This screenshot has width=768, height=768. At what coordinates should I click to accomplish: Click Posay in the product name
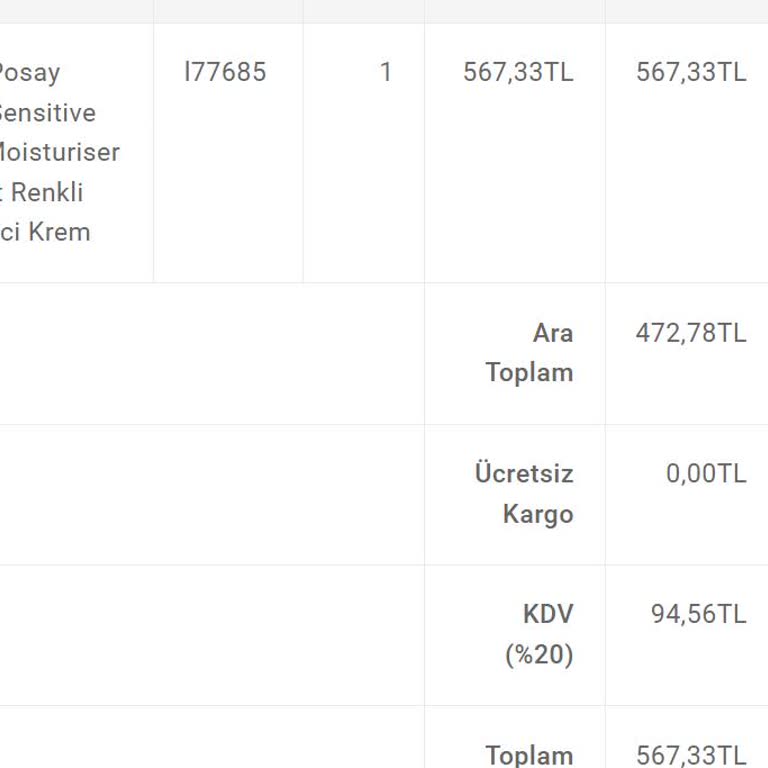(x=28, y=73)
